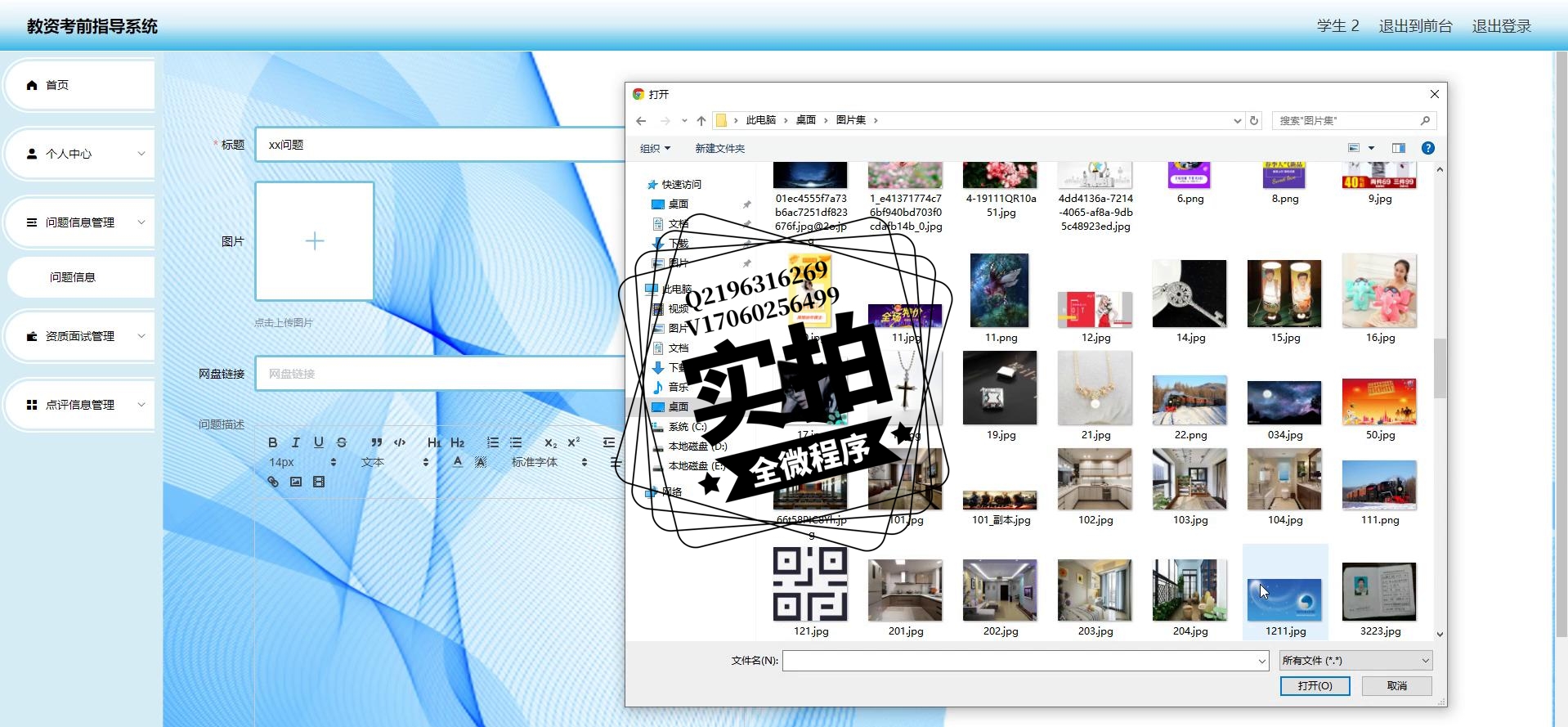Click the 退出到前台 link
Image resolution: width=1568 pixels, height=727 pixels.
(1416, 26)
